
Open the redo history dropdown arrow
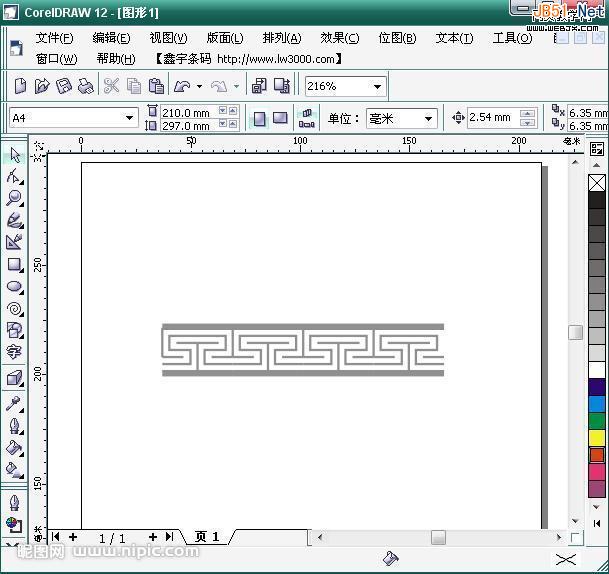pyautogui.click(x=236, y=86)
